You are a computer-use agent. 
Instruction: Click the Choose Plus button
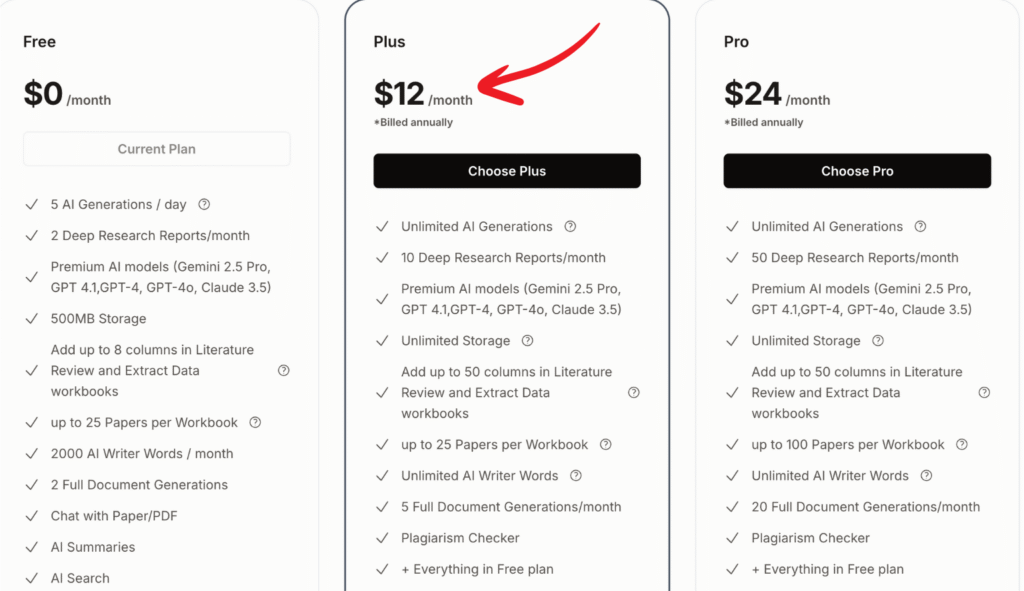[x=507, y=171]
